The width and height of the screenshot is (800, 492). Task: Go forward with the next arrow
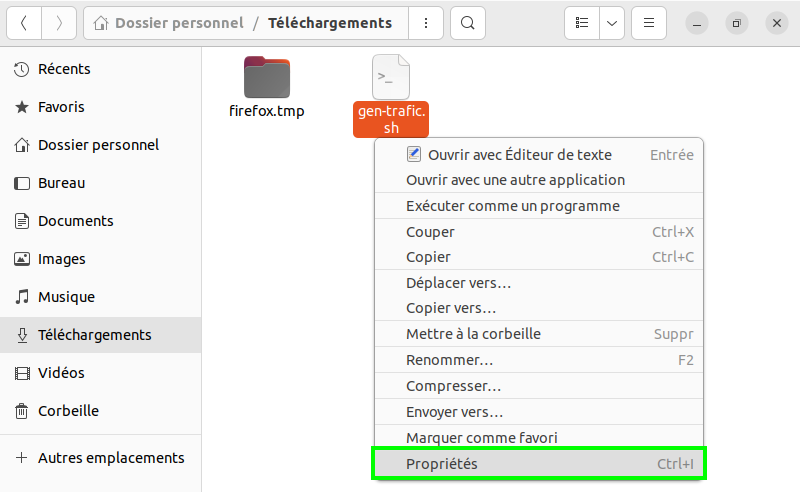(59, 23)
